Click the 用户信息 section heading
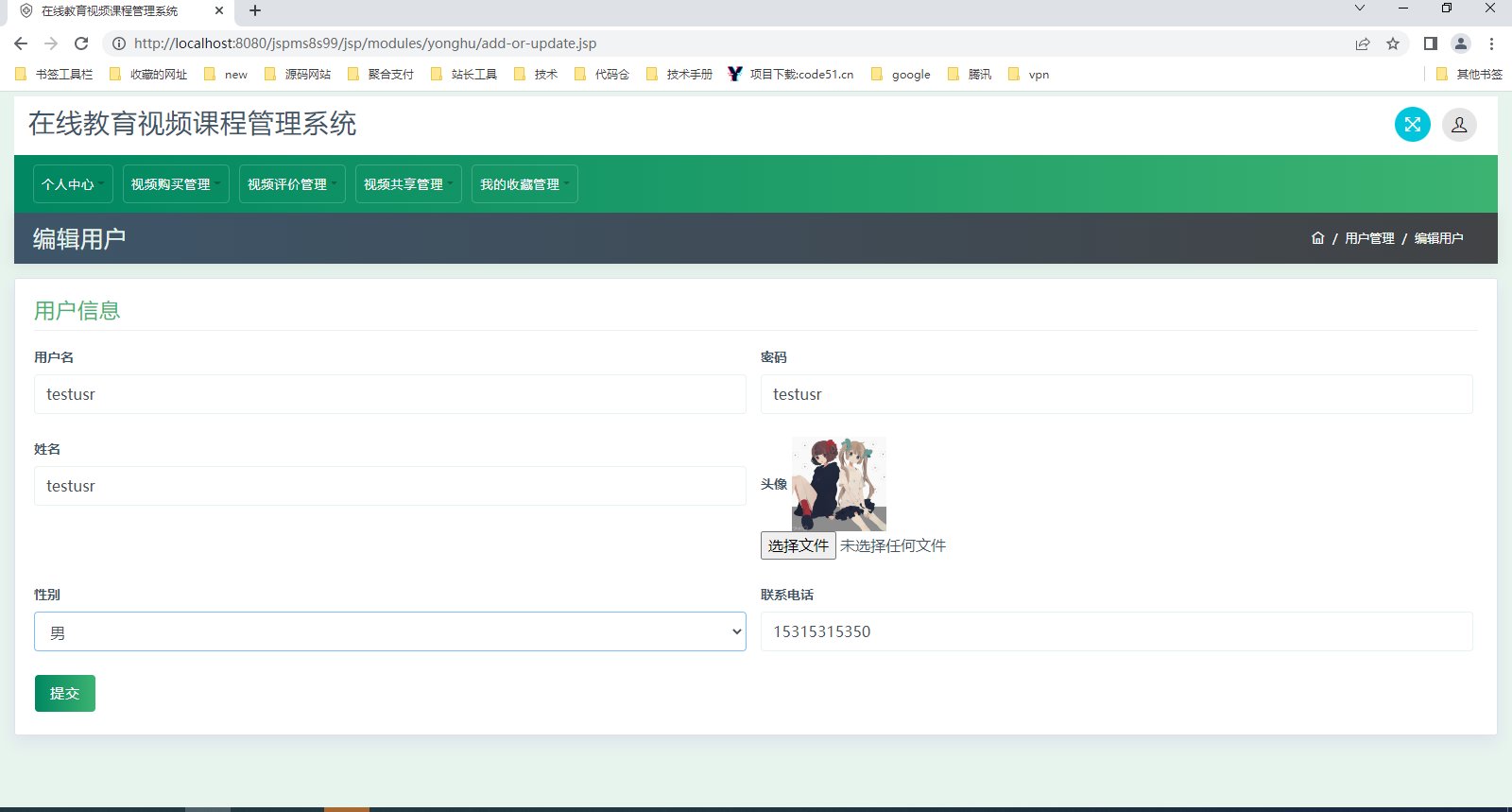The width and height of the screenshot is (1512, 812). (x=77, y=311)
